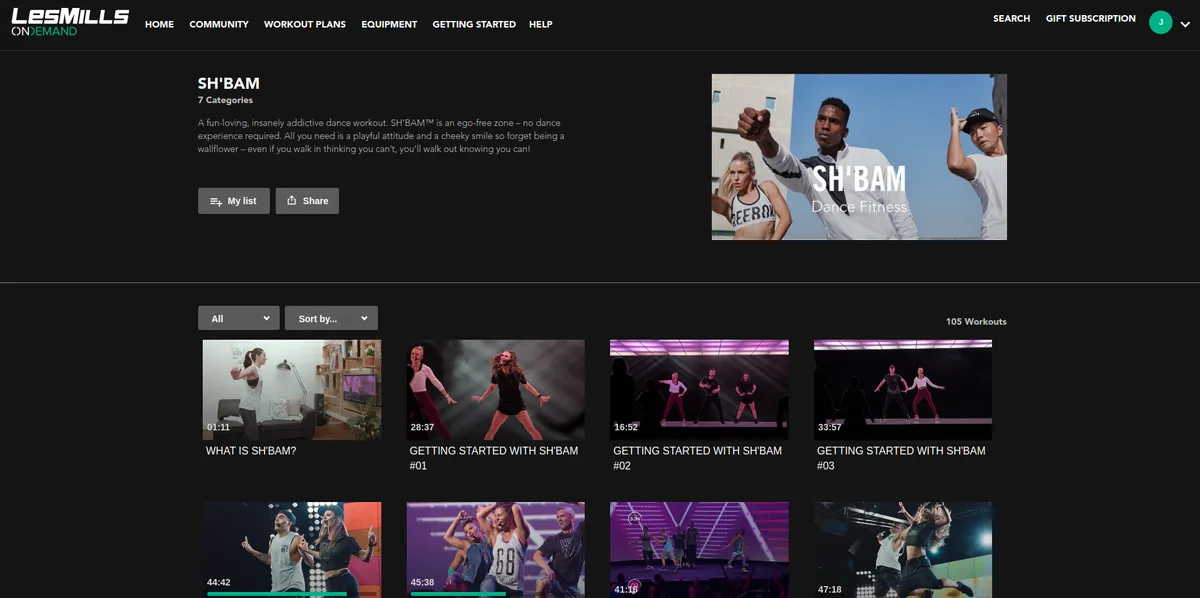Open the Sort by dropdown
Image resolution: width=1200 pixels, height=598 pixels.
tap(331, 318)
